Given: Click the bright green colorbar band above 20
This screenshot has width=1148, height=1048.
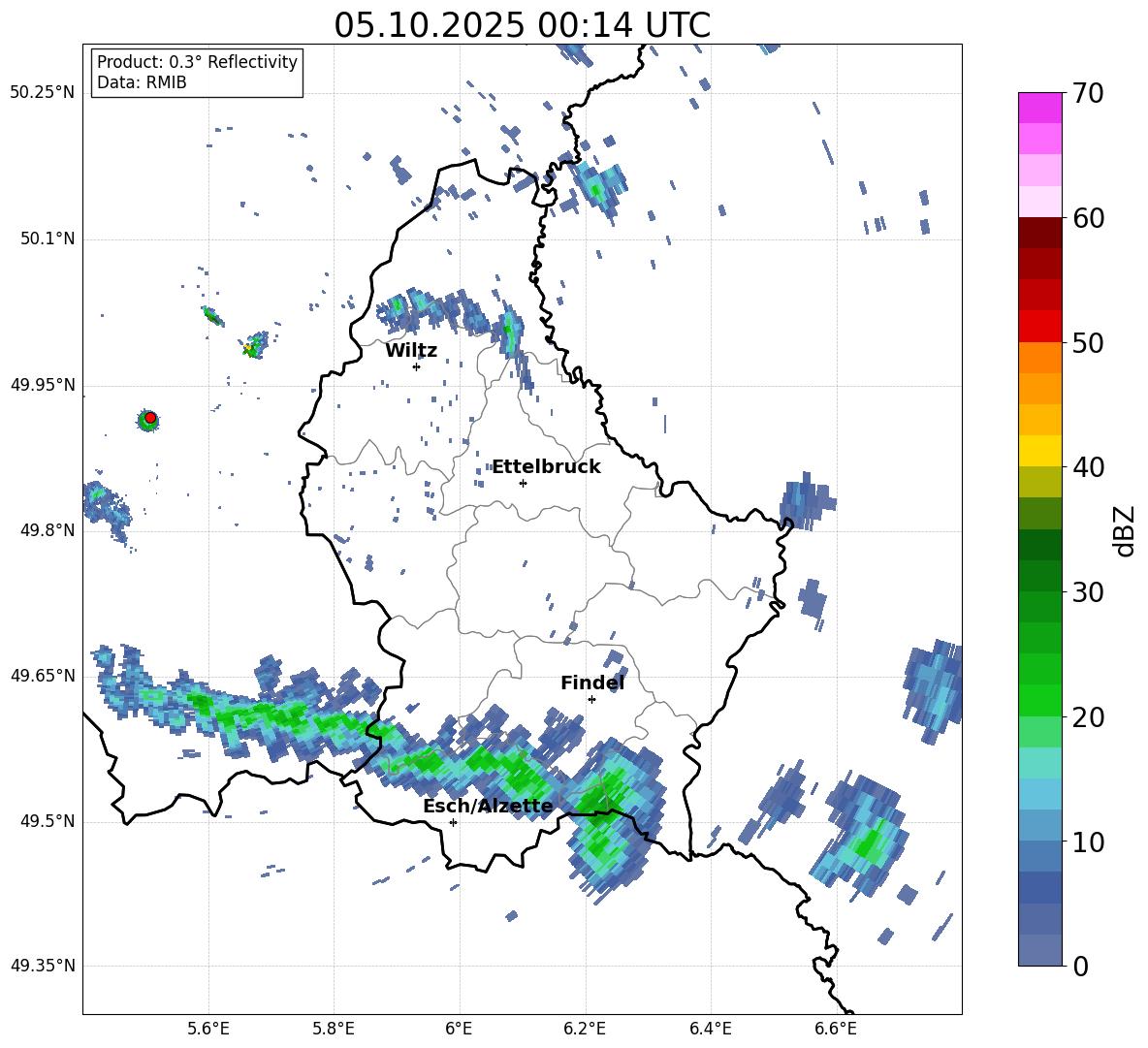Looking at the screenshot, I should coord(1039,700).
